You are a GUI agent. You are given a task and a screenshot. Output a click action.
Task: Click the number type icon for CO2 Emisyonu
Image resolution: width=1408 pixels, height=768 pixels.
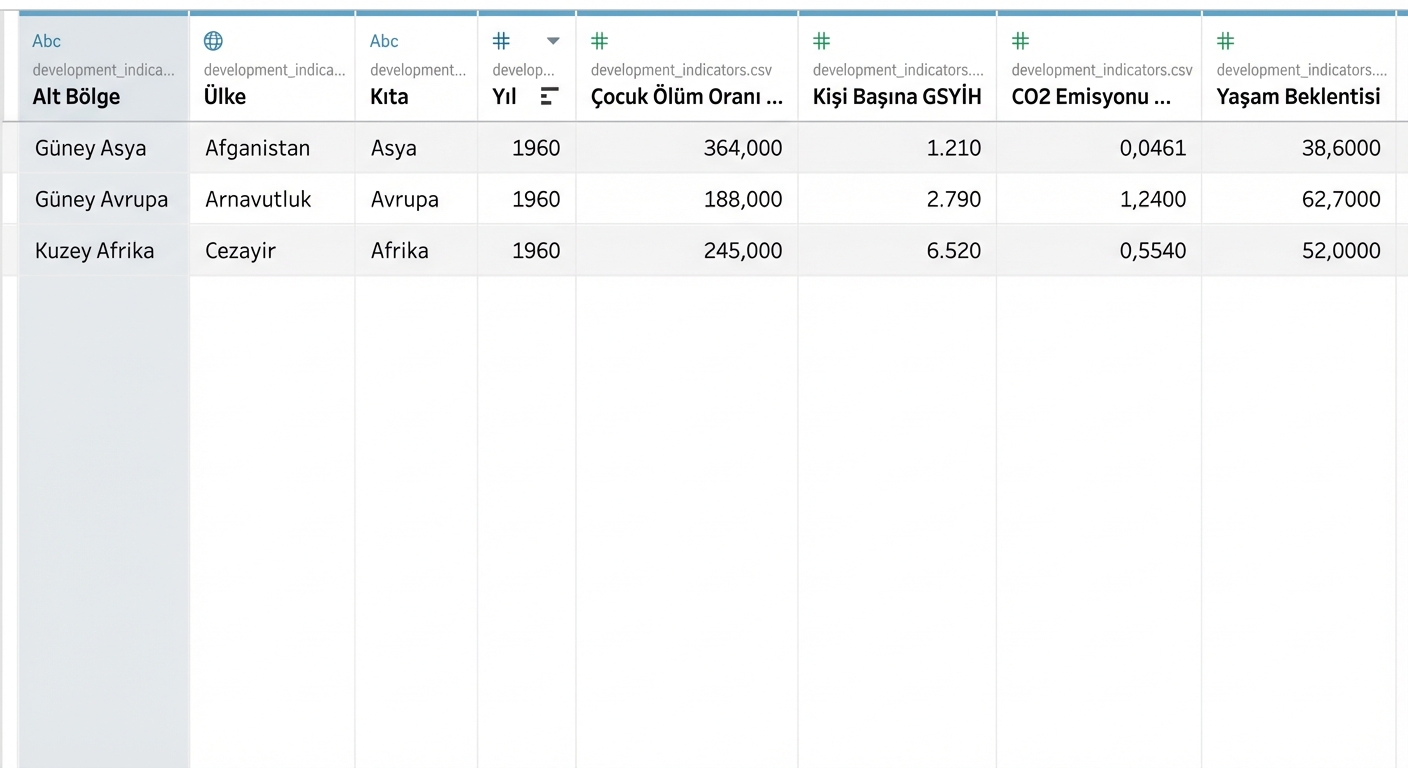point(1020,41)
